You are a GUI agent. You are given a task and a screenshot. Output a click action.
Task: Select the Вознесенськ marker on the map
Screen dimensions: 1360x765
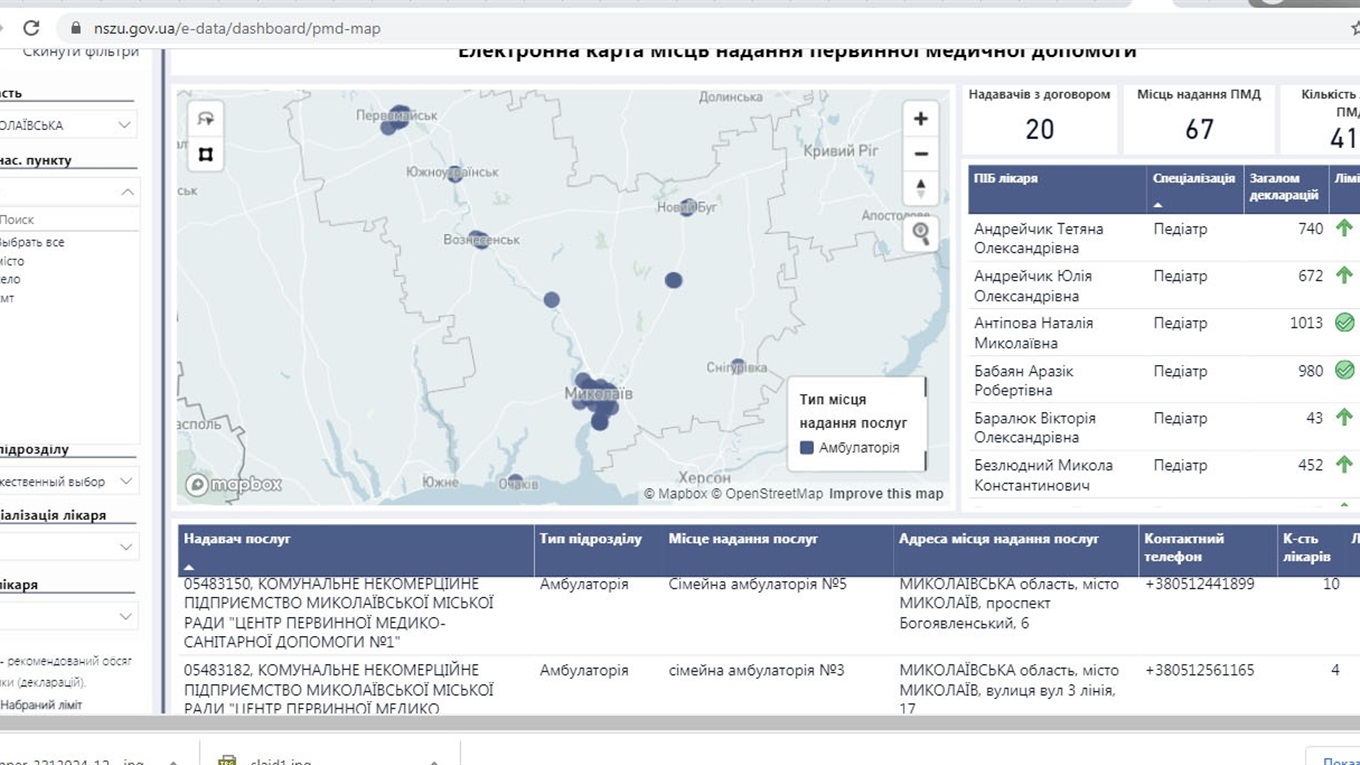coord(481,240)
